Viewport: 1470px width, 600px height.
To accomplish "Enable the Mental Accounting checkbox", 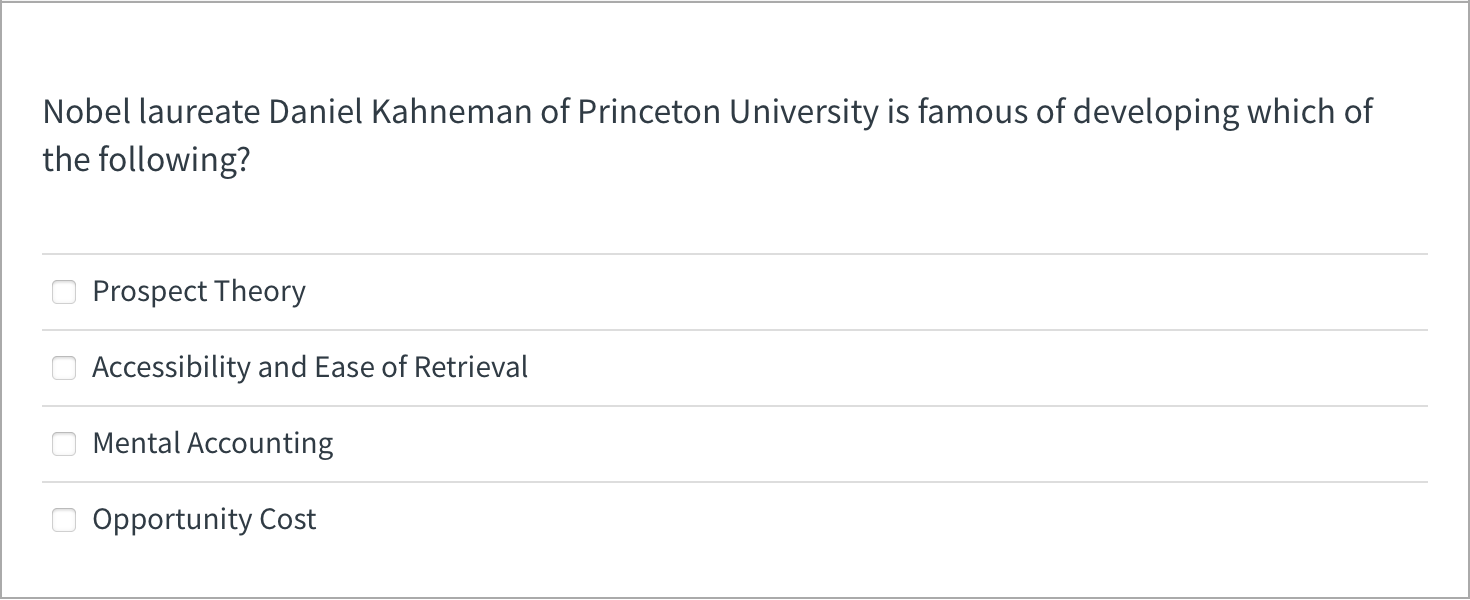I will pos(64,444).
